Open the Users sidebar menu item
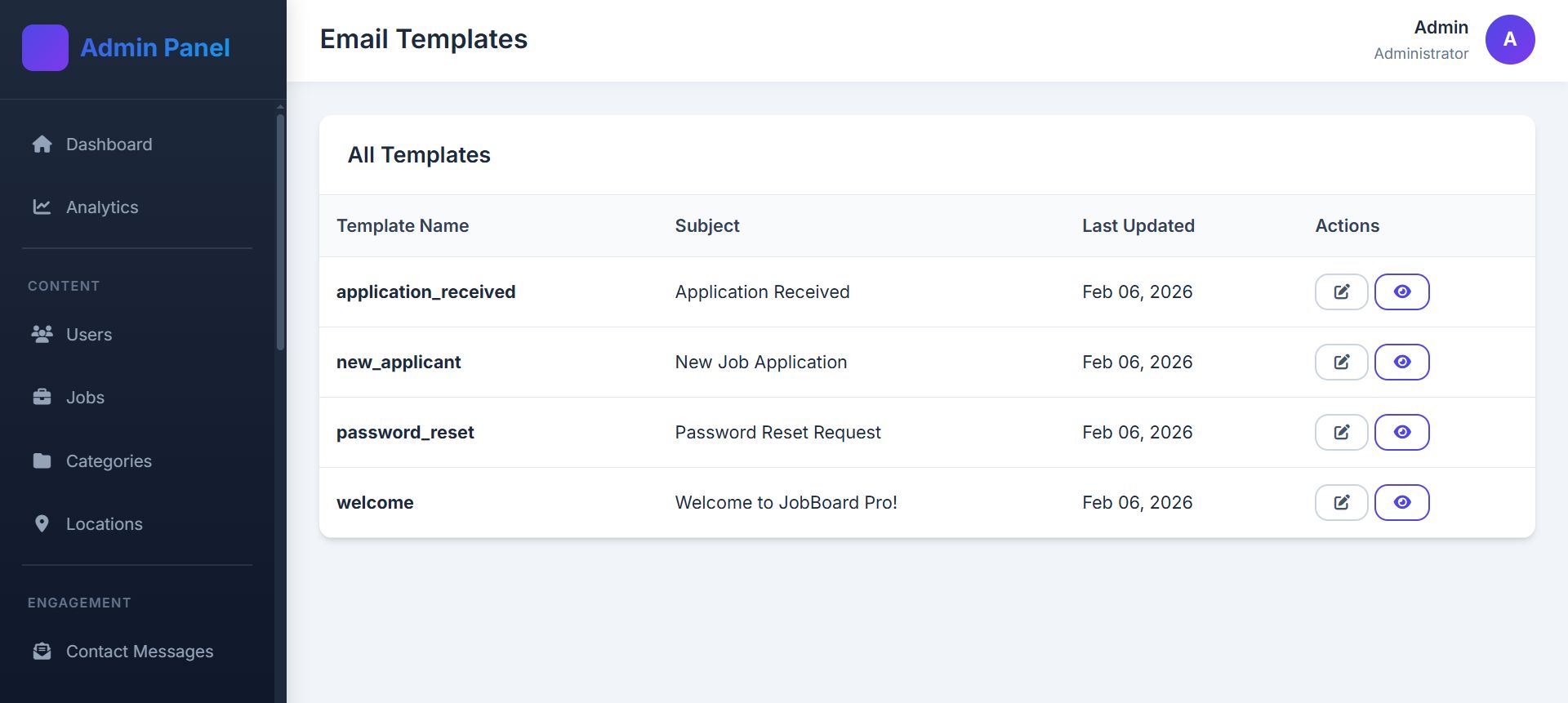The height and width of the screenshot is (703, 1568). click(88, 335)
